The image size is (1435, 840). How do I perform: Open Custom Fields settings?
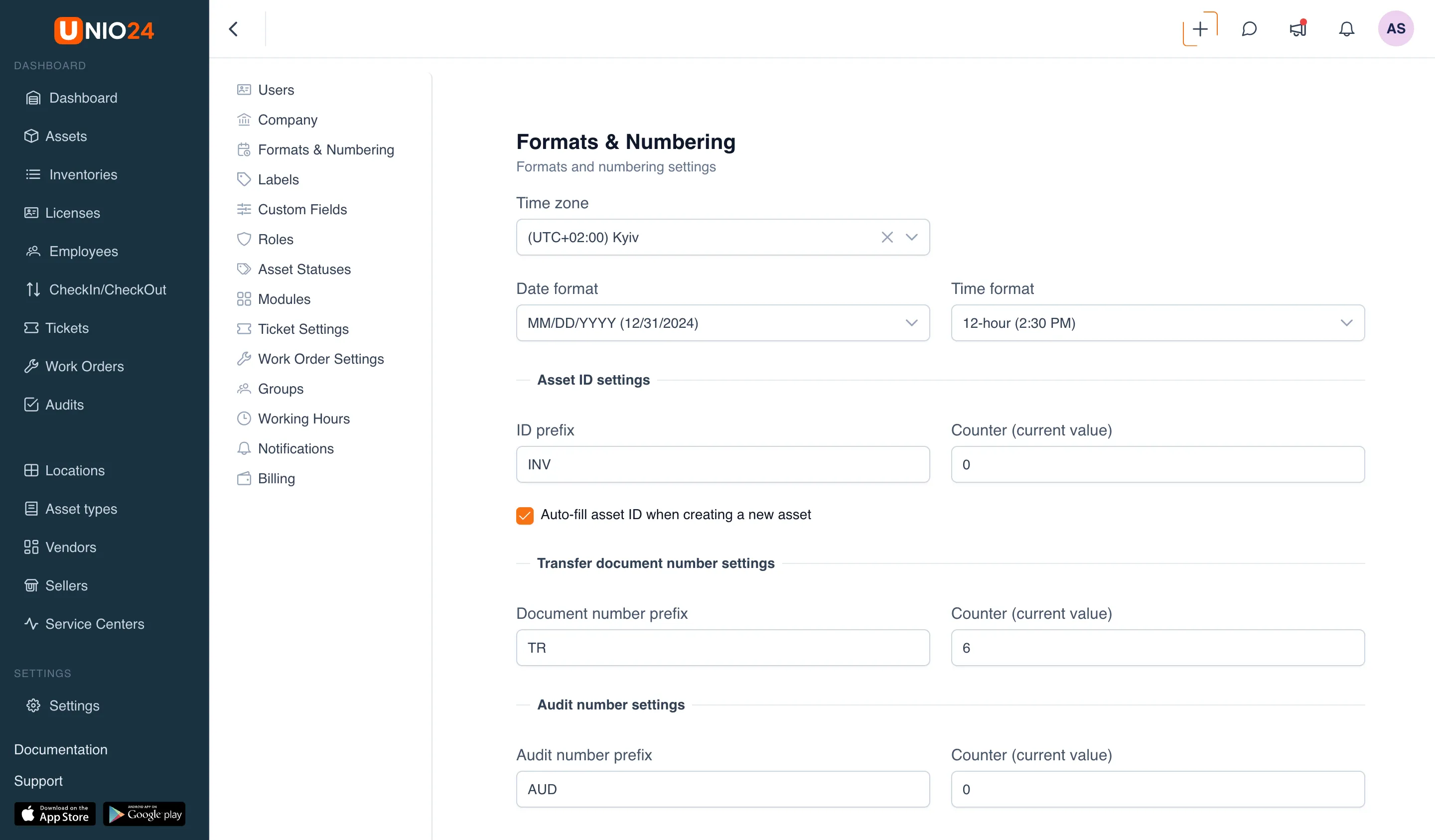(291, 210)
